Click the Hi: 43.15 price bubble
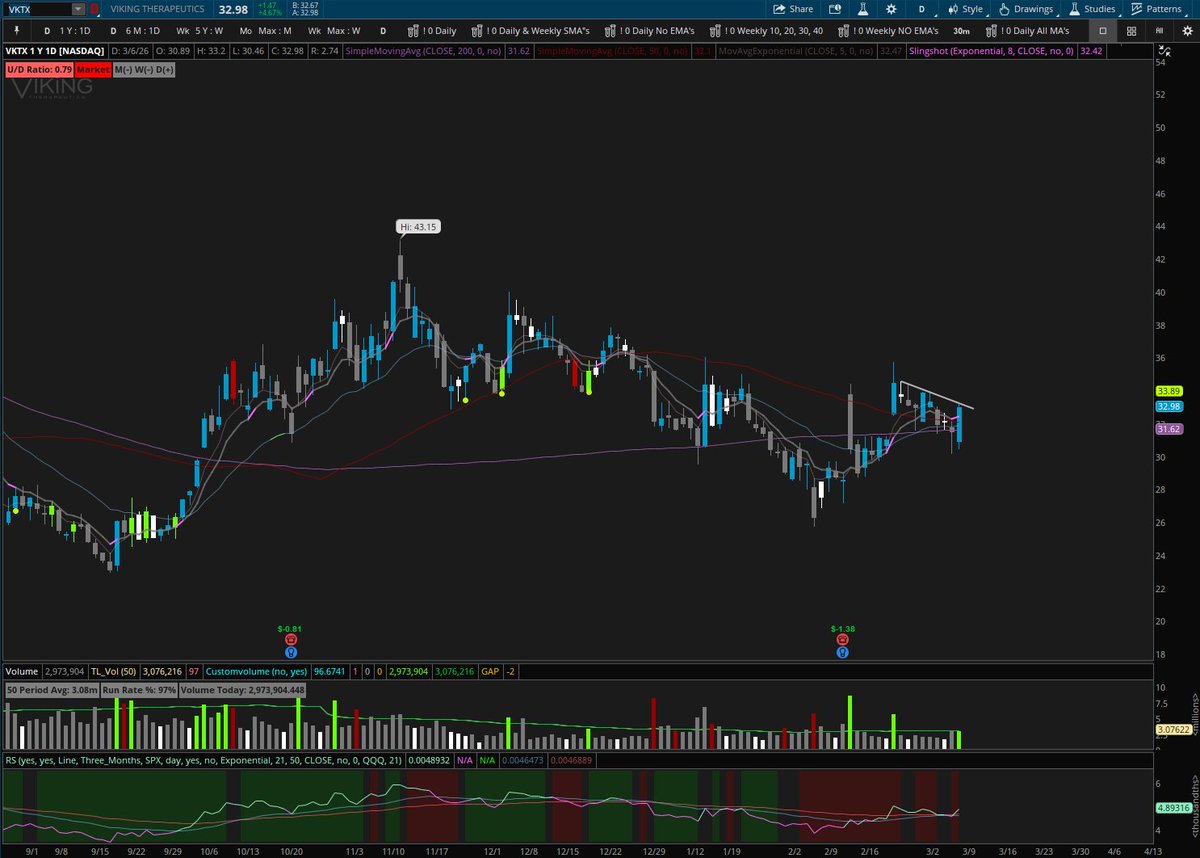1200x858 pixels. coord(418,227)
